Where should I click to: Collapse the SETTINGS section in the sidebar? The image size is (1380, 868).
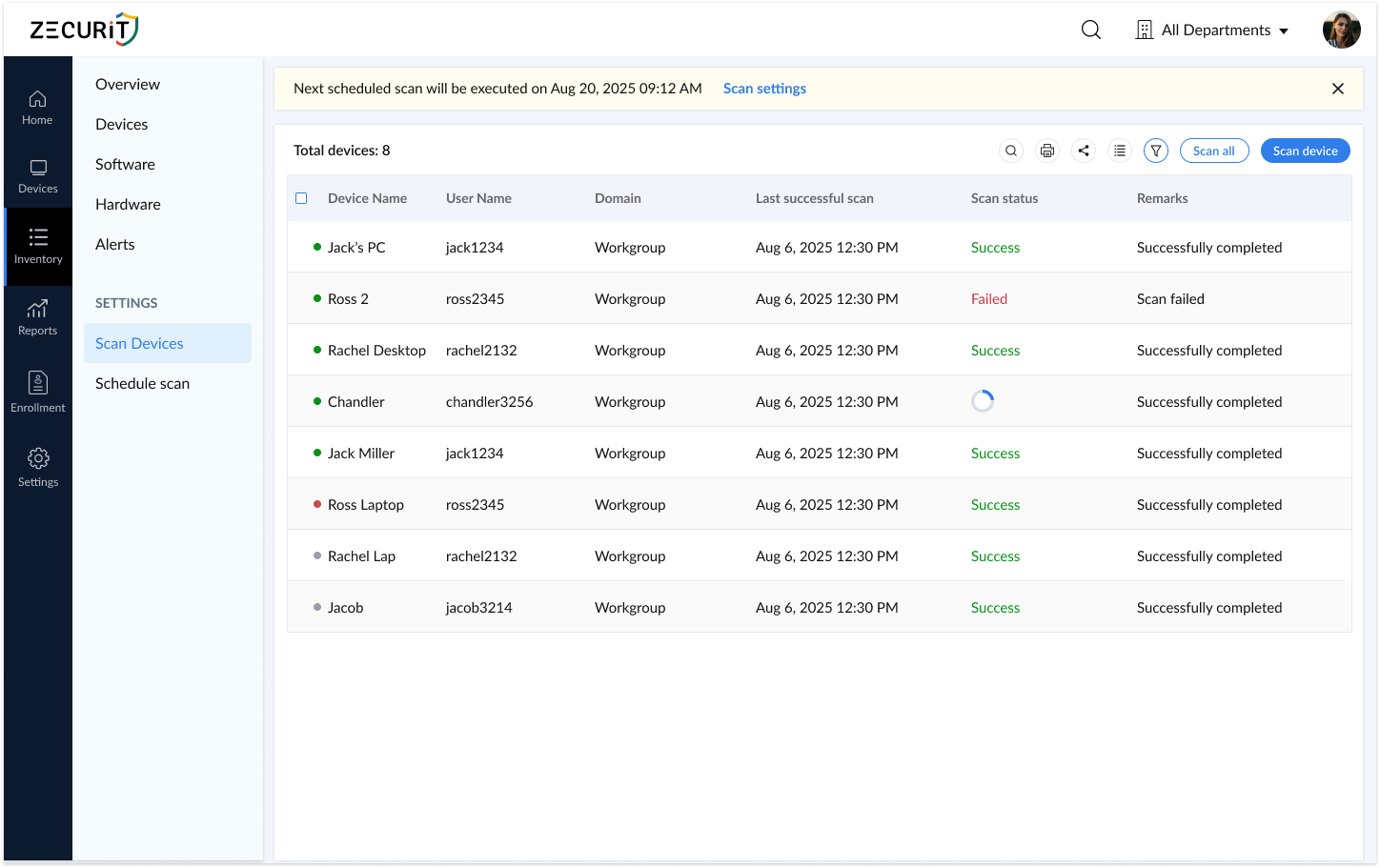point(126,303)
